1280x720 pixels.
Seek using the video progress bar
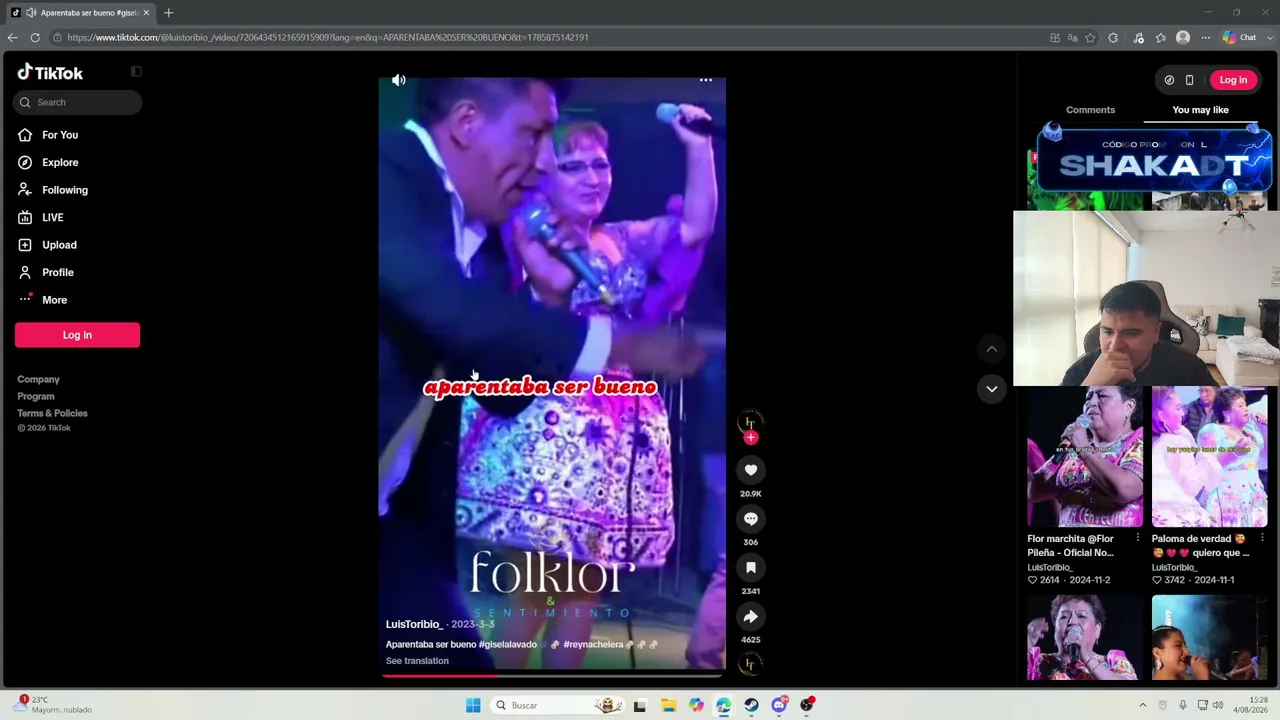tap(552, 675)
